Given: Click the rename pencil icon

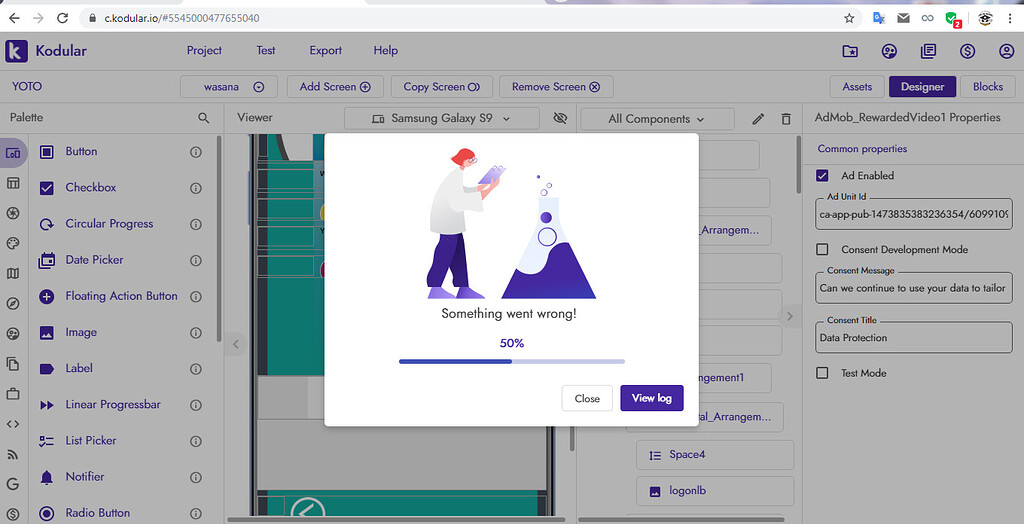Looking at the screenshot, I should [x=758, y=119].
